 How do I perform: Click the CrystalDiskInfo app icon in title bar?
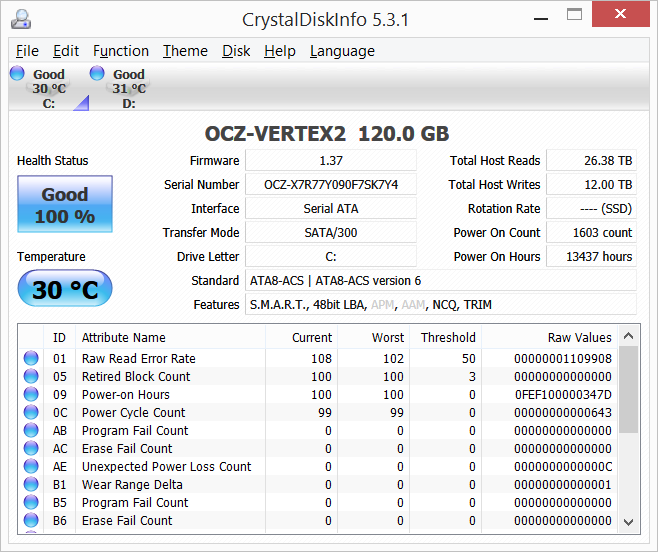tap(21, 19)
